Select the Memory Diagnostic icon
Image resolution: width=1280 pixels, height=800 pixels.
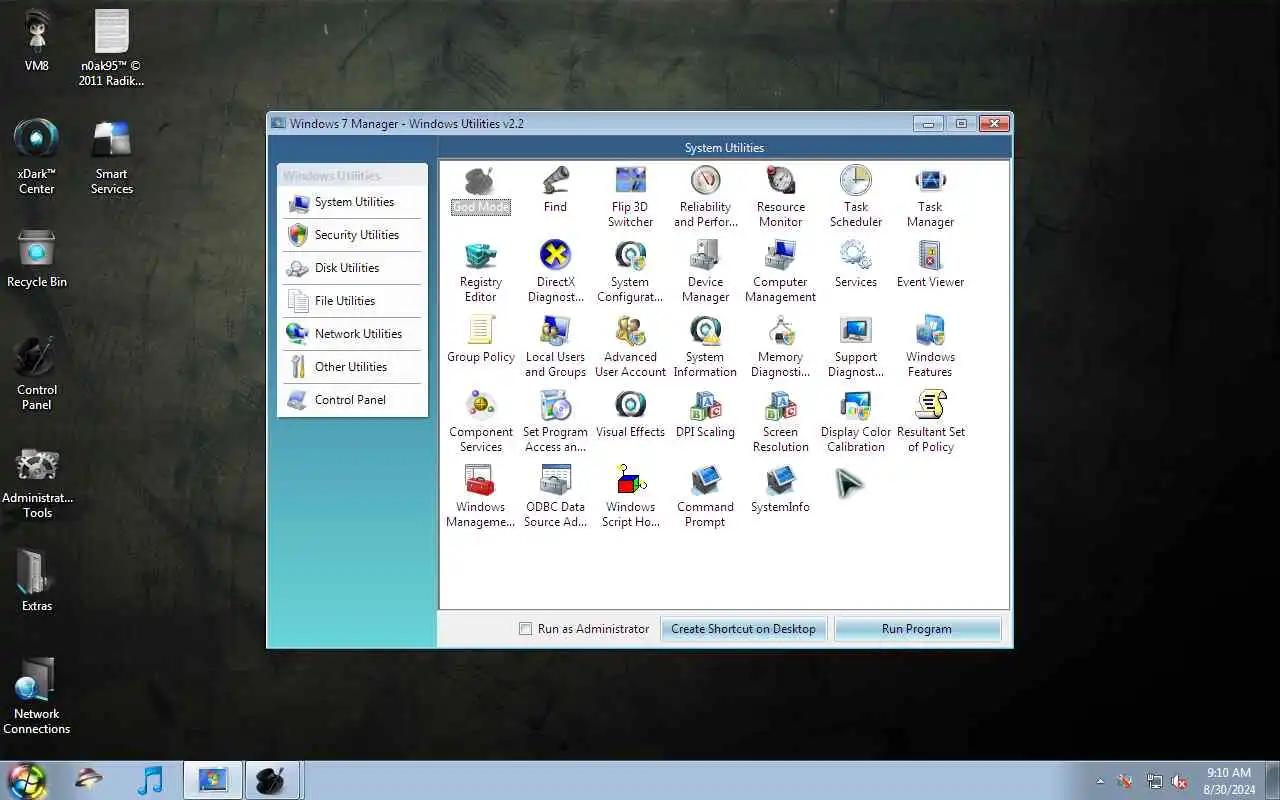tap(780, 331)
